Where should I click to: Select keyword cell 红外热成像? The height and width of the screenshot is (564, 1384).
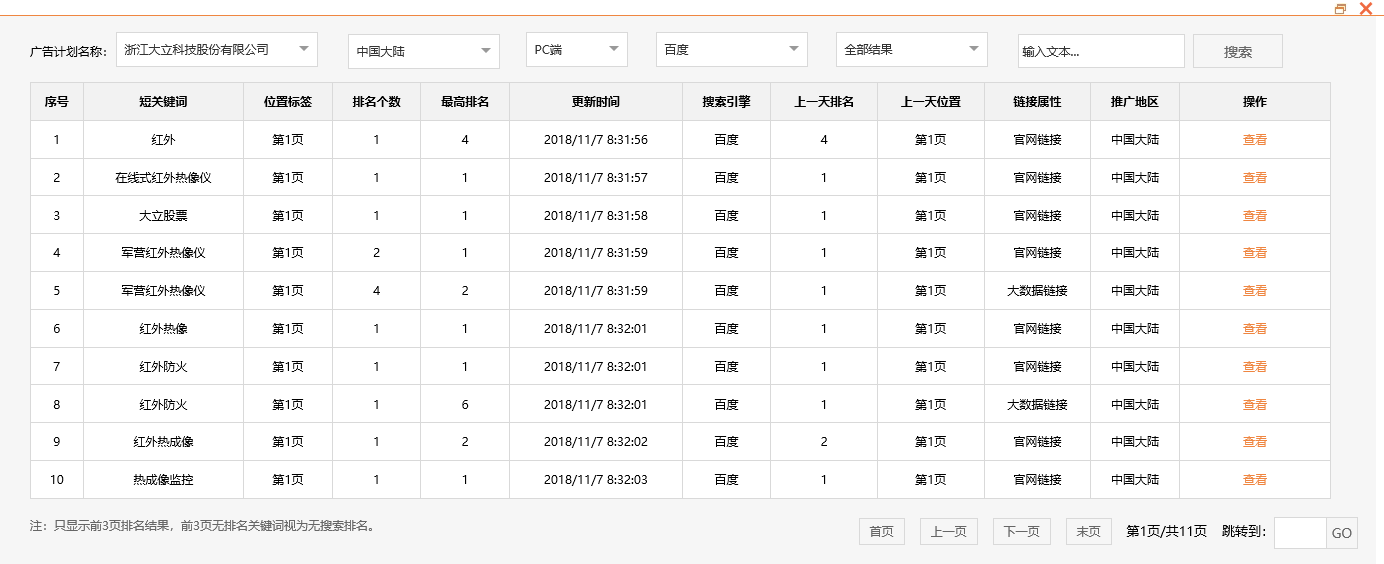point(163,442)
